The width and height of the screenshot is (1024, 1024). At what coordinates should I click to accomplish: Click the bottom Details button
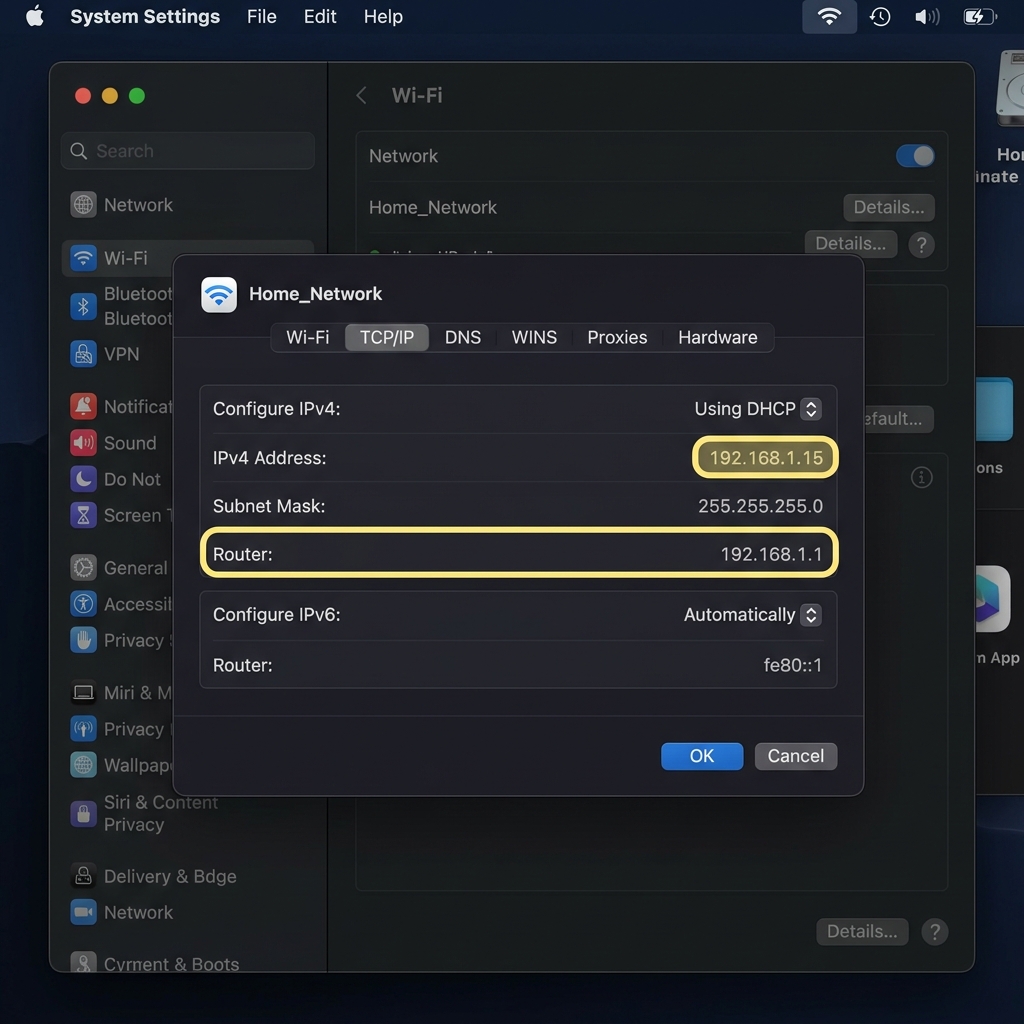click(x=862, y=931)
